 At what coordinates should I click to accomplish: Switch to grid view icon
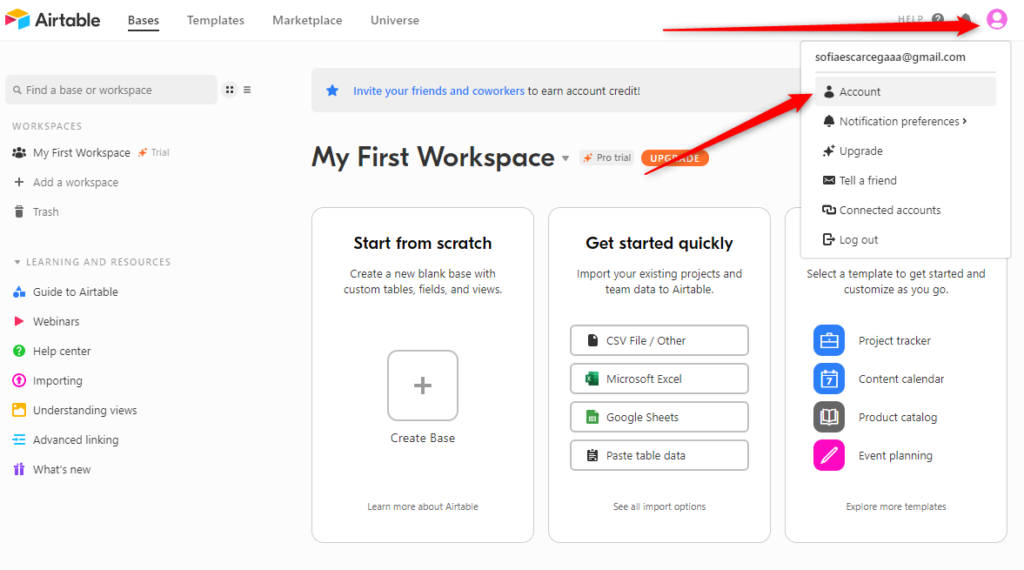tap(229, 90)
